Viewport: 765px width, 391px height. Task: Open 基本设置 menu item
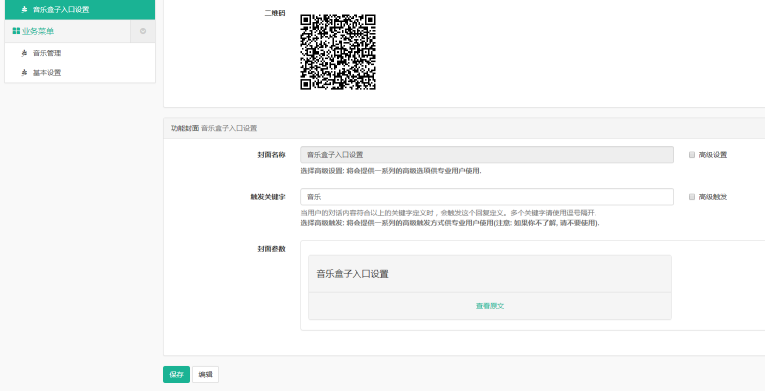click(x=47, y=73)
